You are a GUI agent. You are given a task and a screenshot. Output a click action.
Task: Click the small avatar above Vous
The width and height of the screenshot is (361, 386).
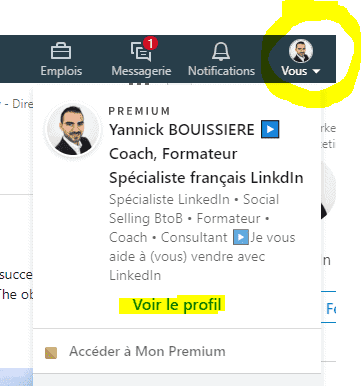point(301,51)
